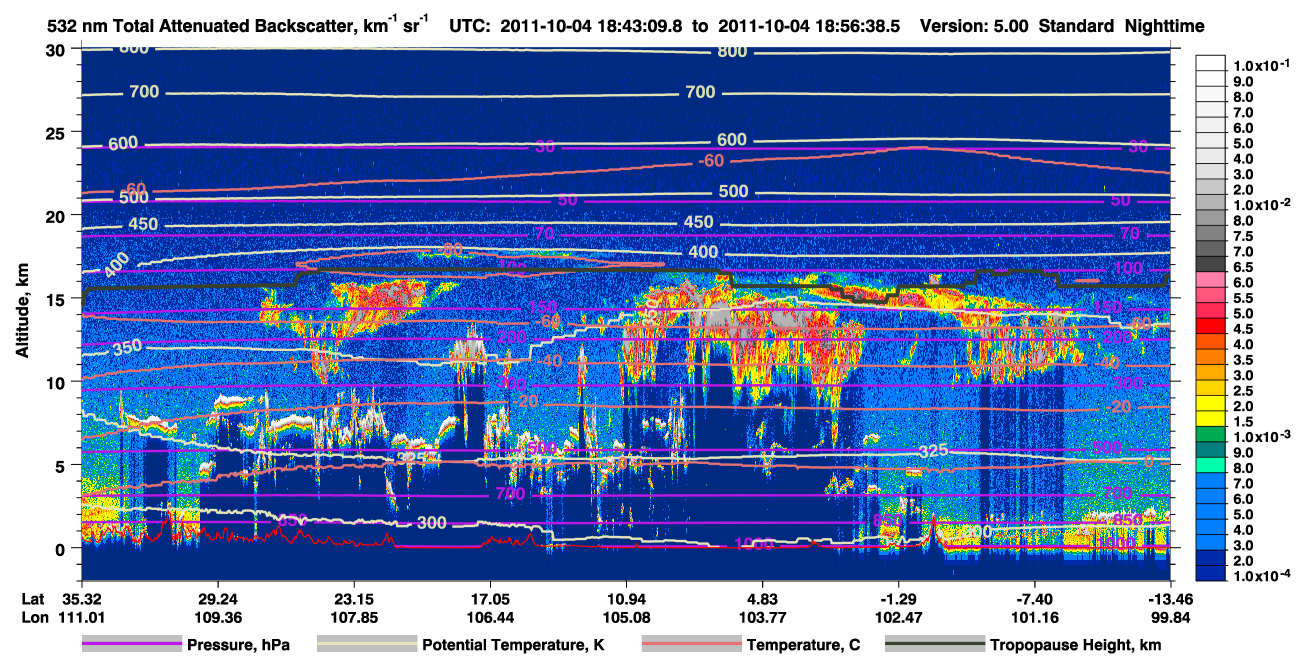Click the '15' altitude tick label

click(56, 299)
